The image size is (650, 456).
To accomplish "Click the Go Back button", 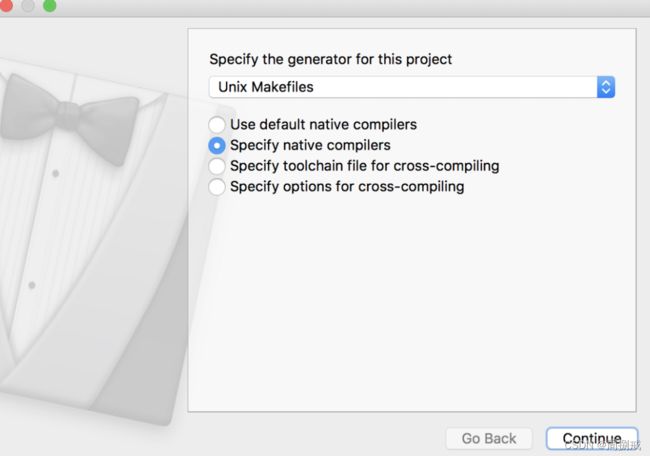I will 489,438.
